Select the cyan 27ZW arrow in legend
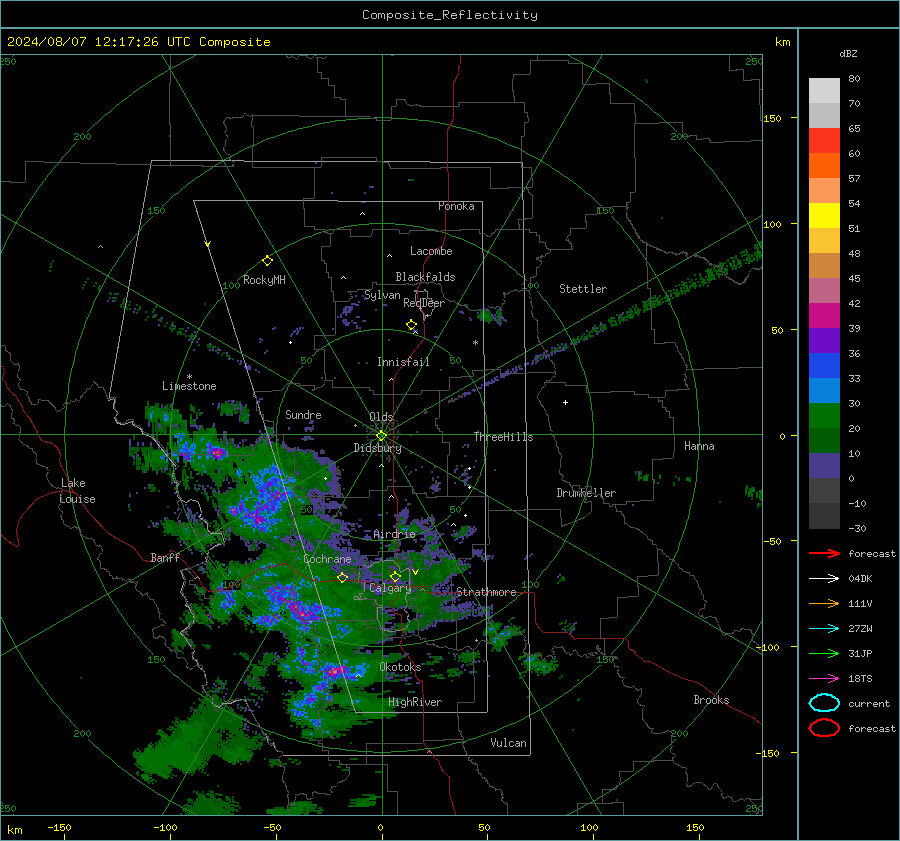This screenshot has width=900, height=841. (824, 629)
